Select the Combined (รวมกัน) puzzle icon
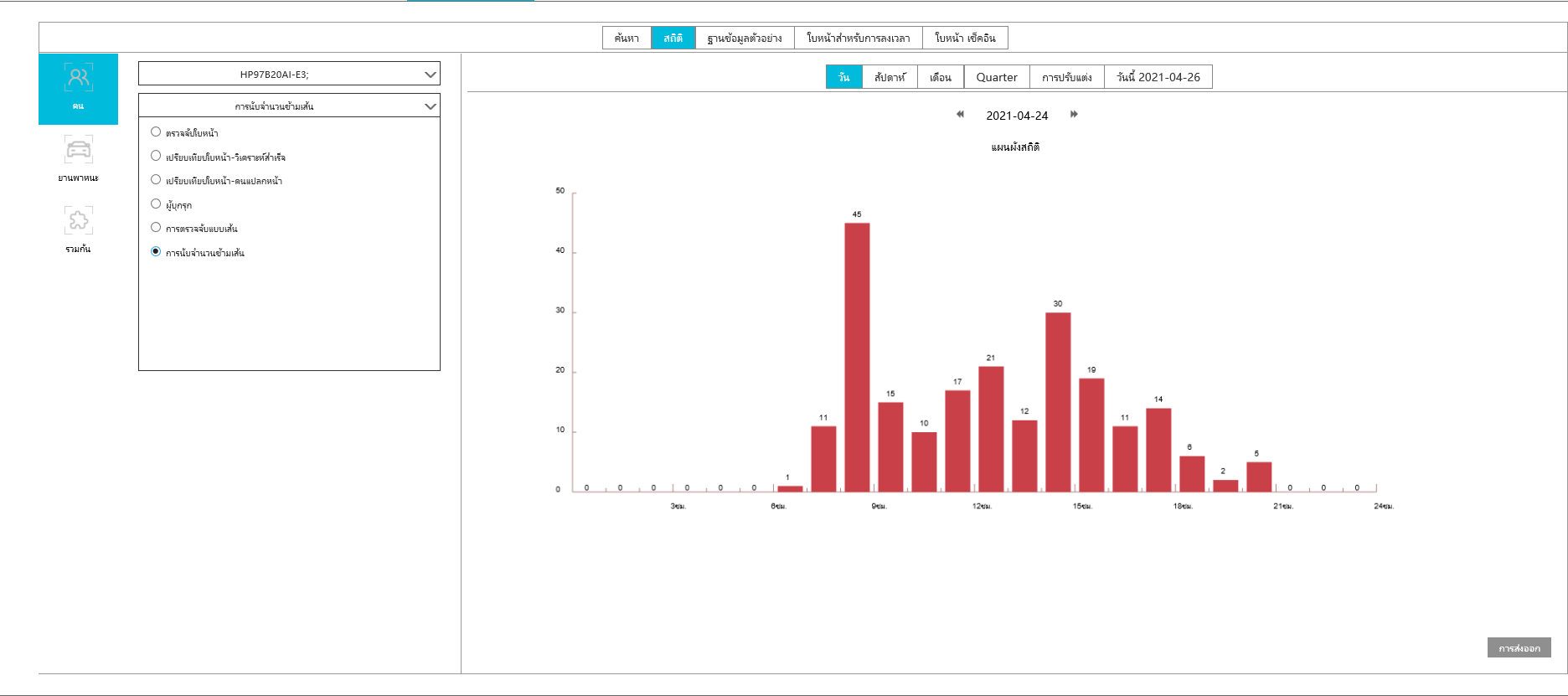The height and width of the screenshot is (696, 1568). (78, 222)
